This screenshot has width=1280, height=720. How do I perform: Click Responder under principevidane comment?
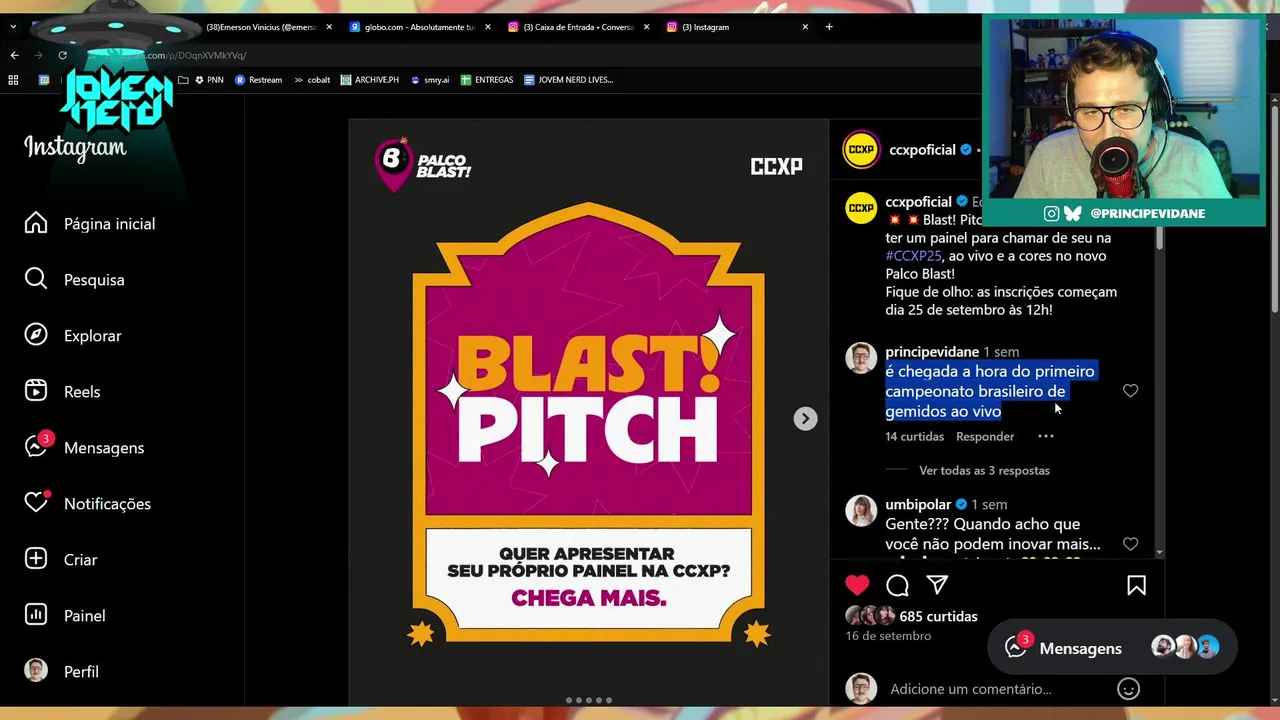tap(985, 437)
